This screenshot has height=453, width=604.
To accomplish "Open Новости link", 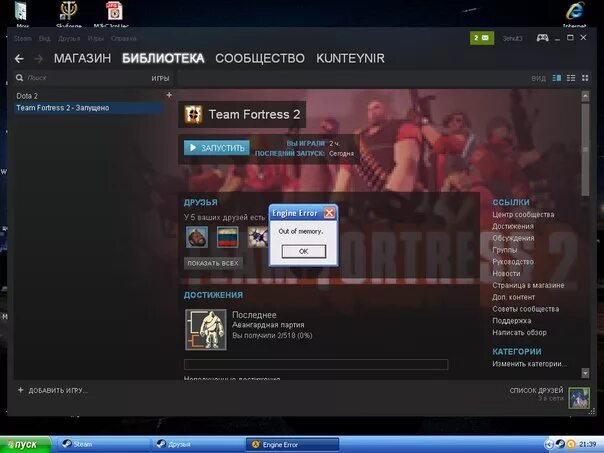I will pos(506,273).
